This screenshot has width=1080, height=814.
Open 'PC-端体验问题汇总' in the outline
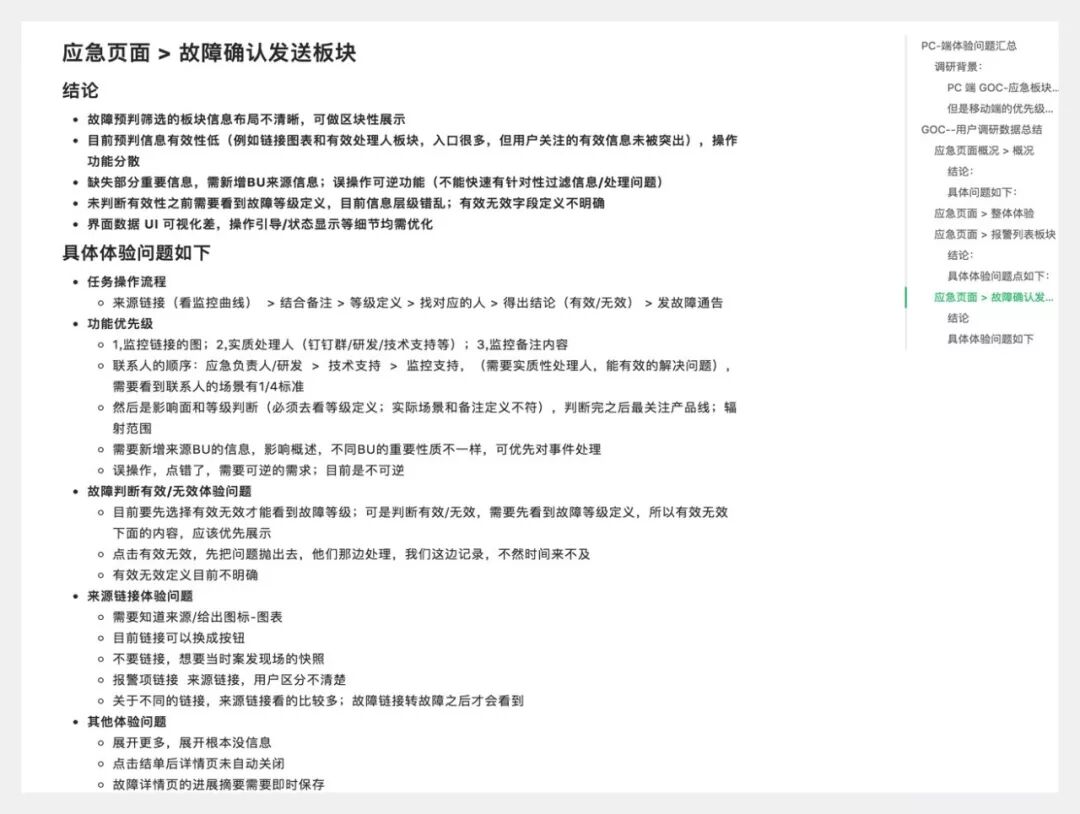[x=968, y=46]
